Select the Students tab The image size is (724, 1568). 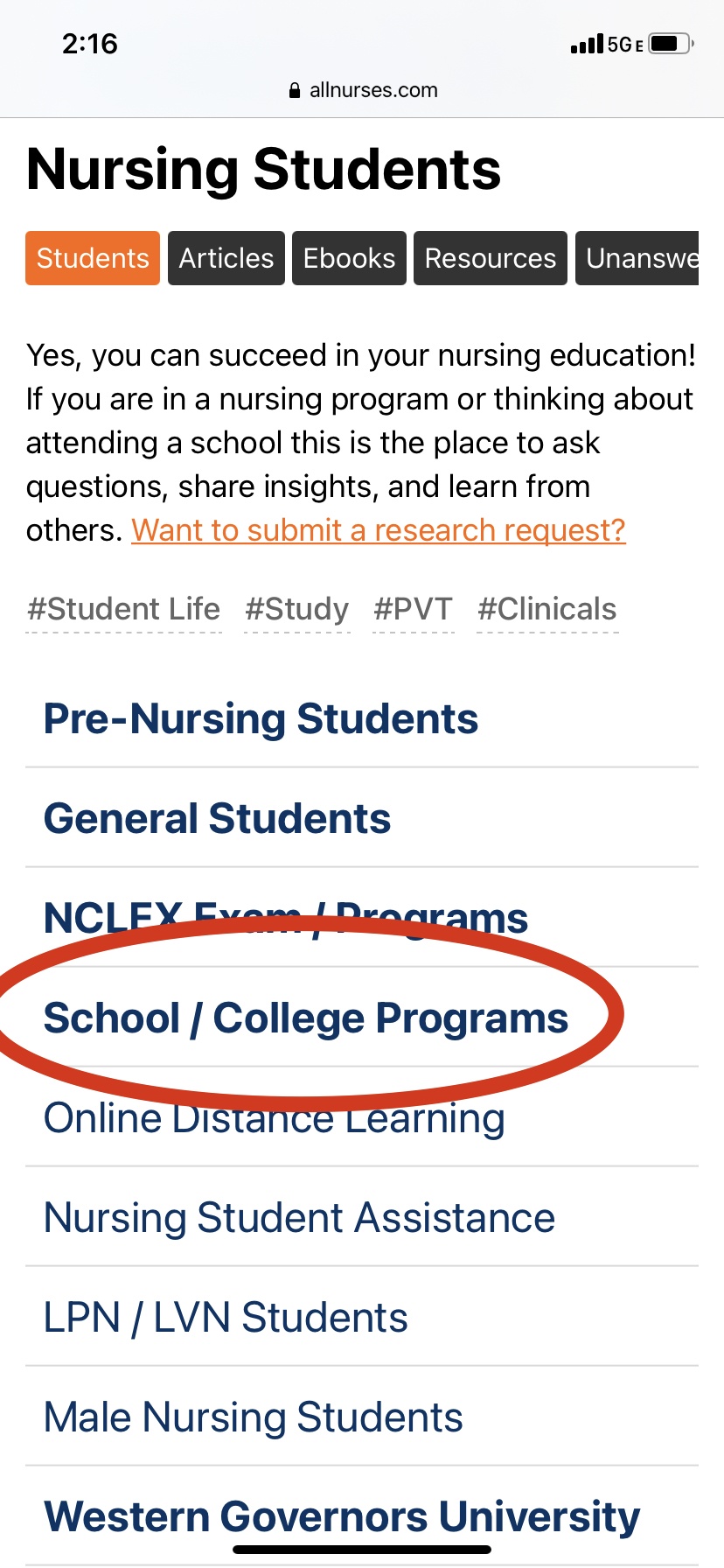(93, 258)
